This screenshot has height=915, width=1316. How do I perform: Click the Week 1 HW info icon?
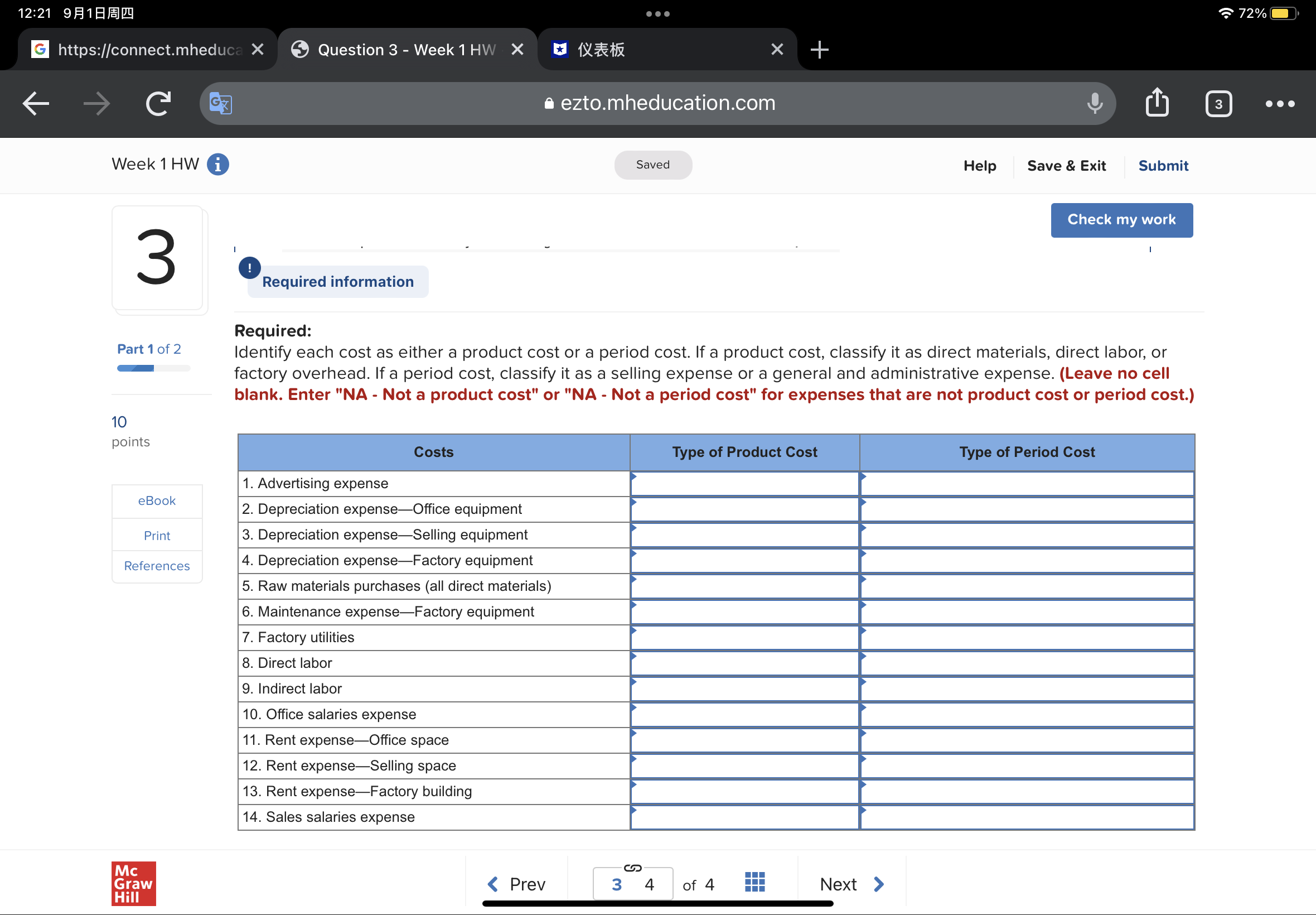[217, 165]
